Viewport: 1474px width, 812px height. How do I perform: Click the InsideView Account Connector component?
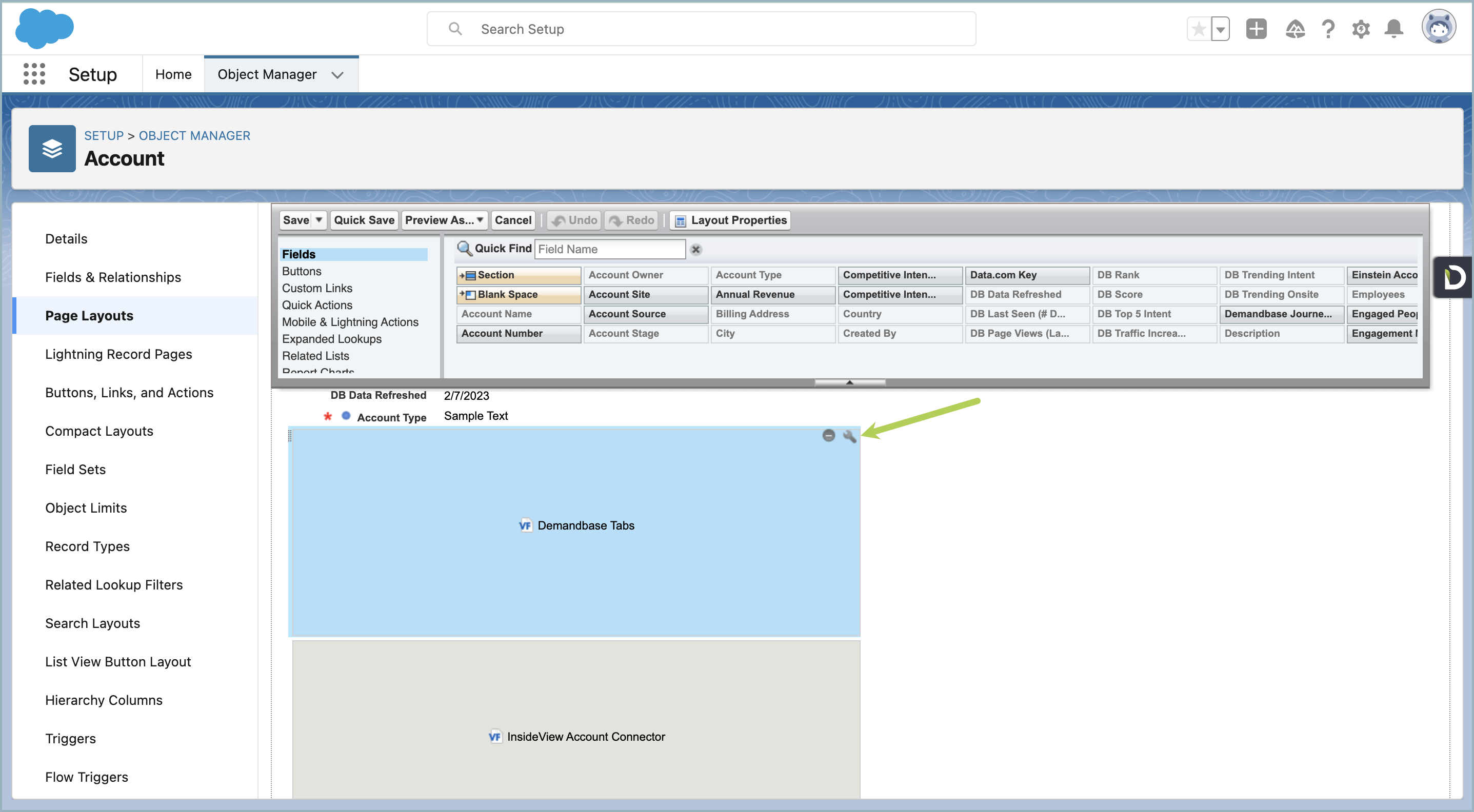(576, 719)
